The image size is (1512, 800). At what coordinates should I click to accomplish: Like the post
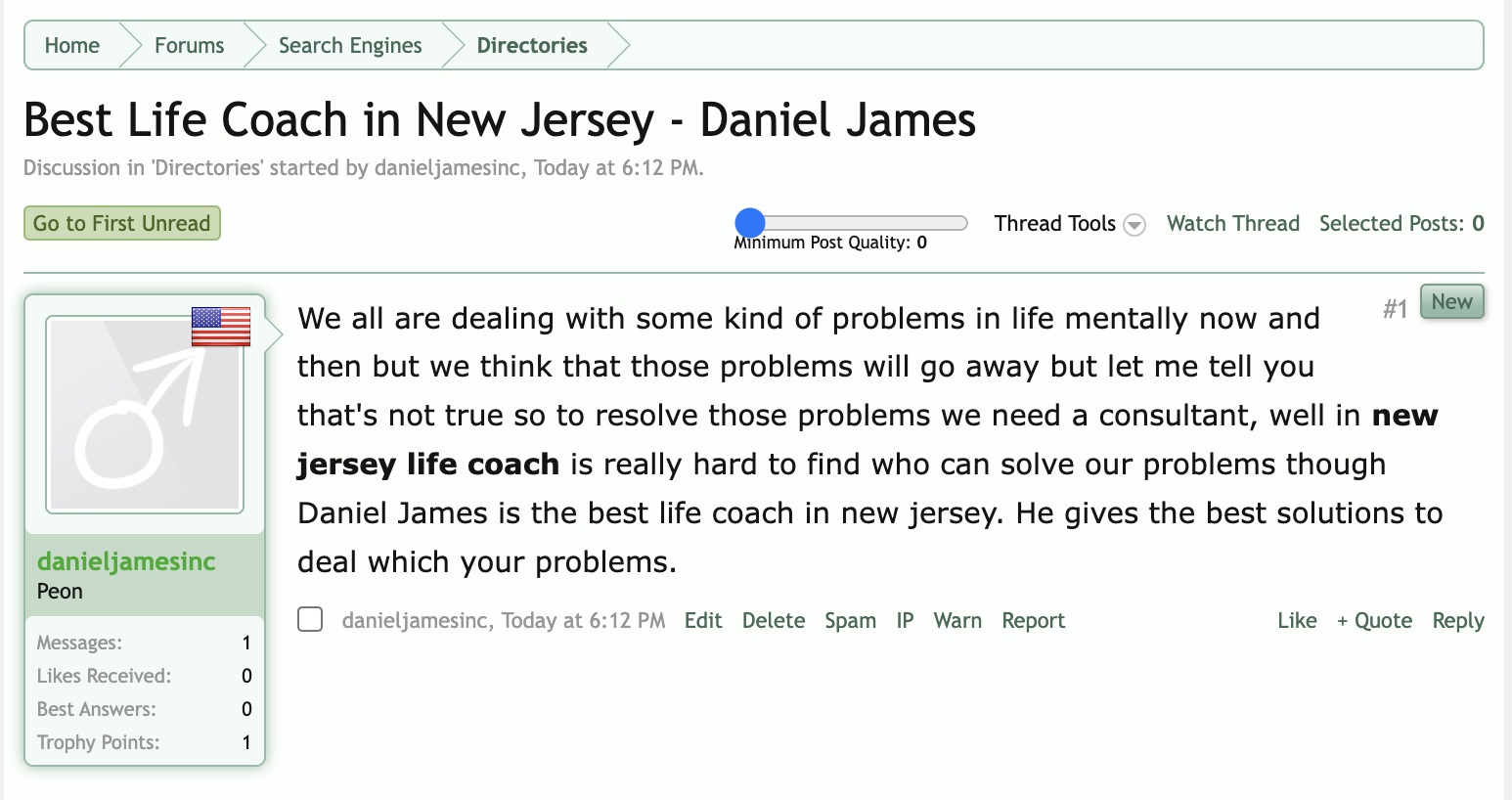(1297, 621)
